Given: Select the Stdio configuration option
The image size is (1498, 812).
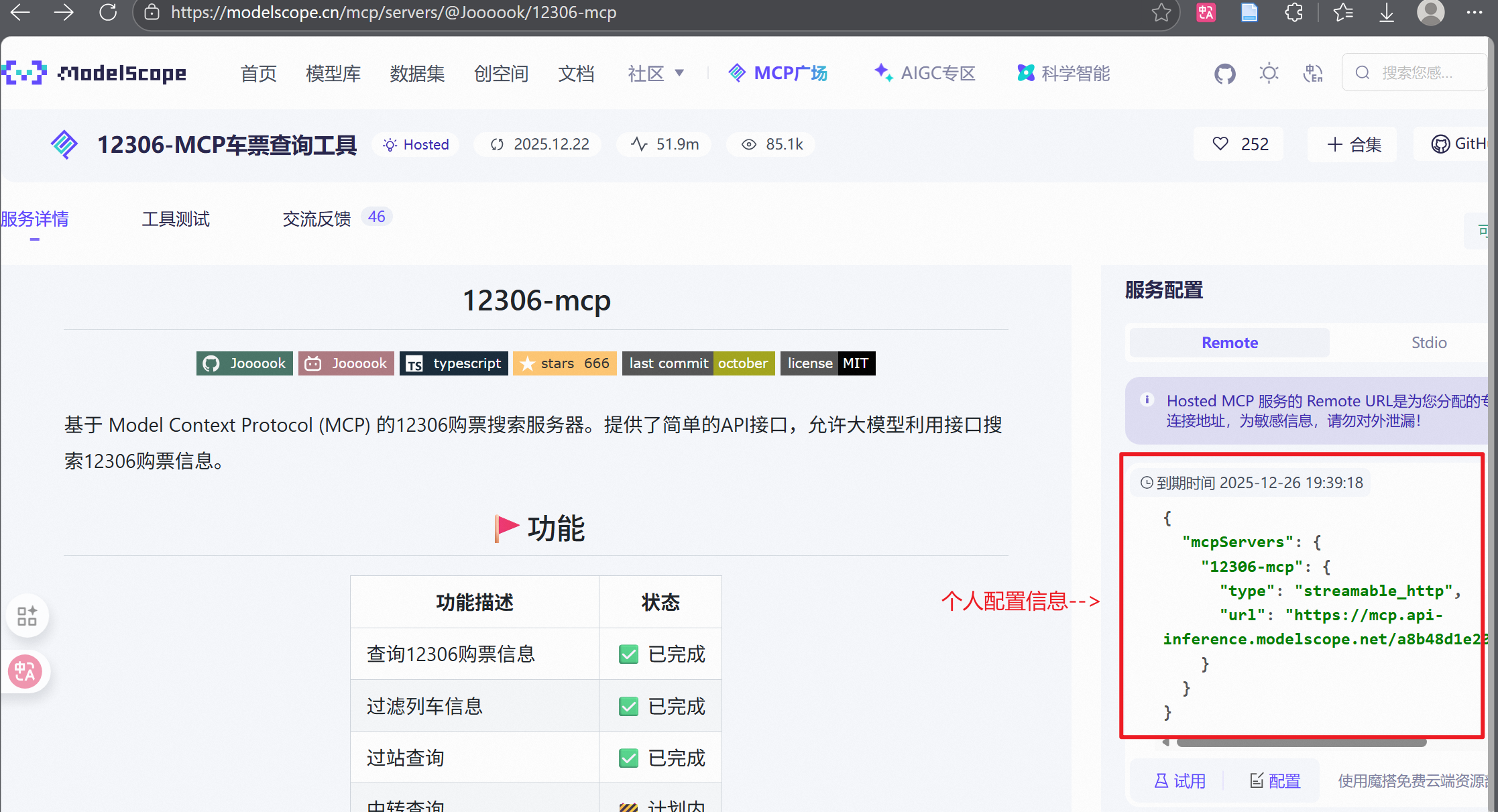Looking at the screenshot, I should (1428, 343).
